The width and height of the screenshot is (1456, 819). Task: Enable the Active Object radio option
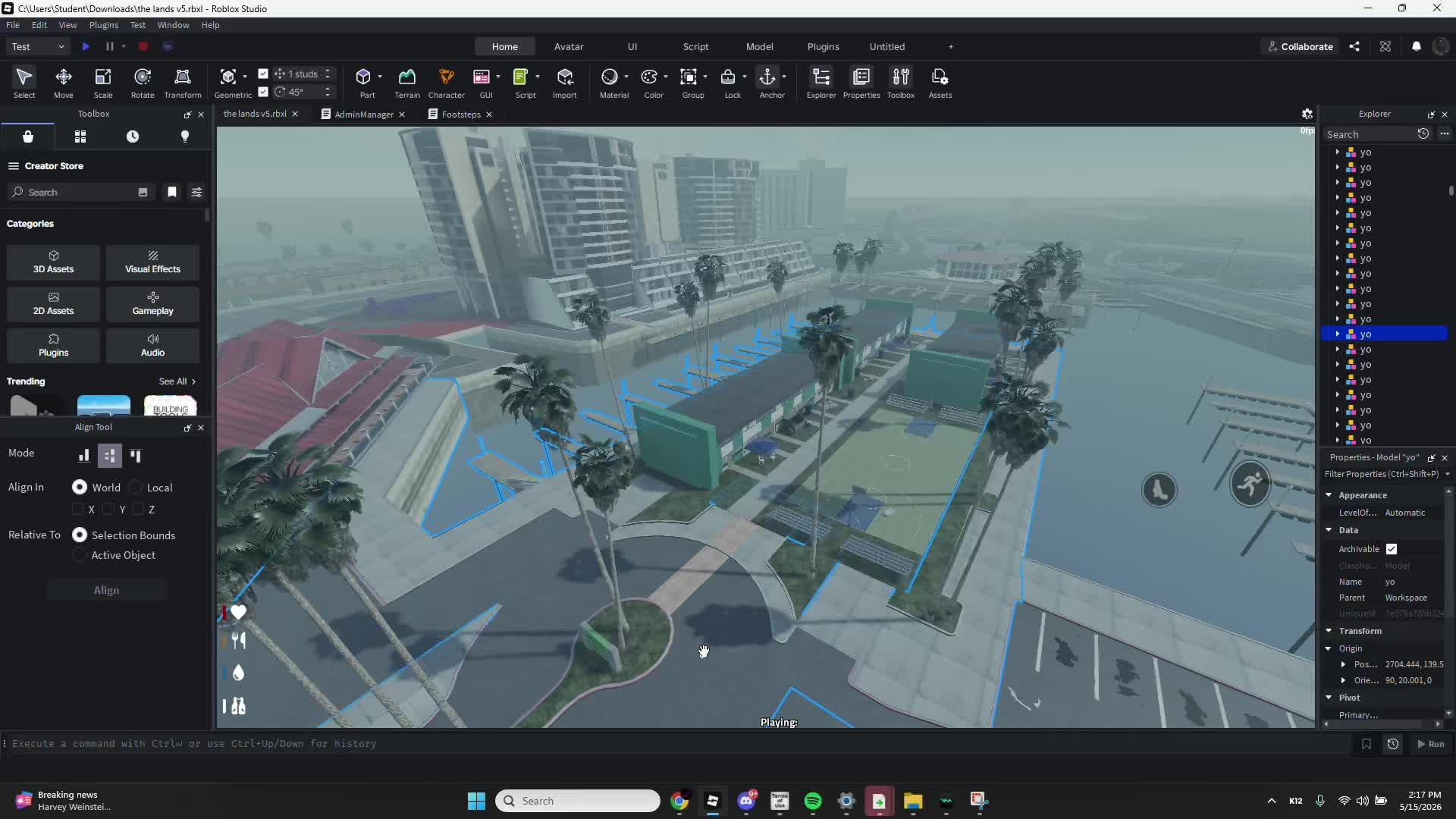click(80, 555)
